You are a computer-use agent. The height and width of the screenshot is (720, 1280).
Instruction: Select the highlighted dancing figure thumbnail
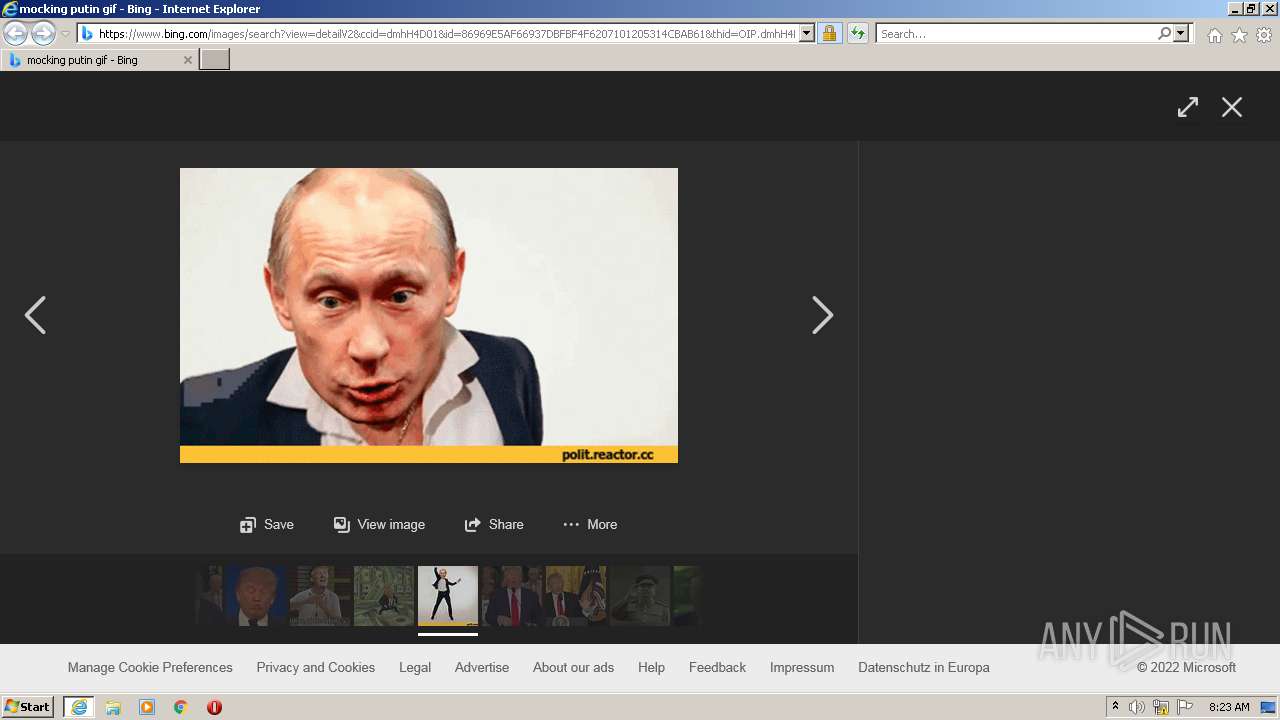pos(448,596)
